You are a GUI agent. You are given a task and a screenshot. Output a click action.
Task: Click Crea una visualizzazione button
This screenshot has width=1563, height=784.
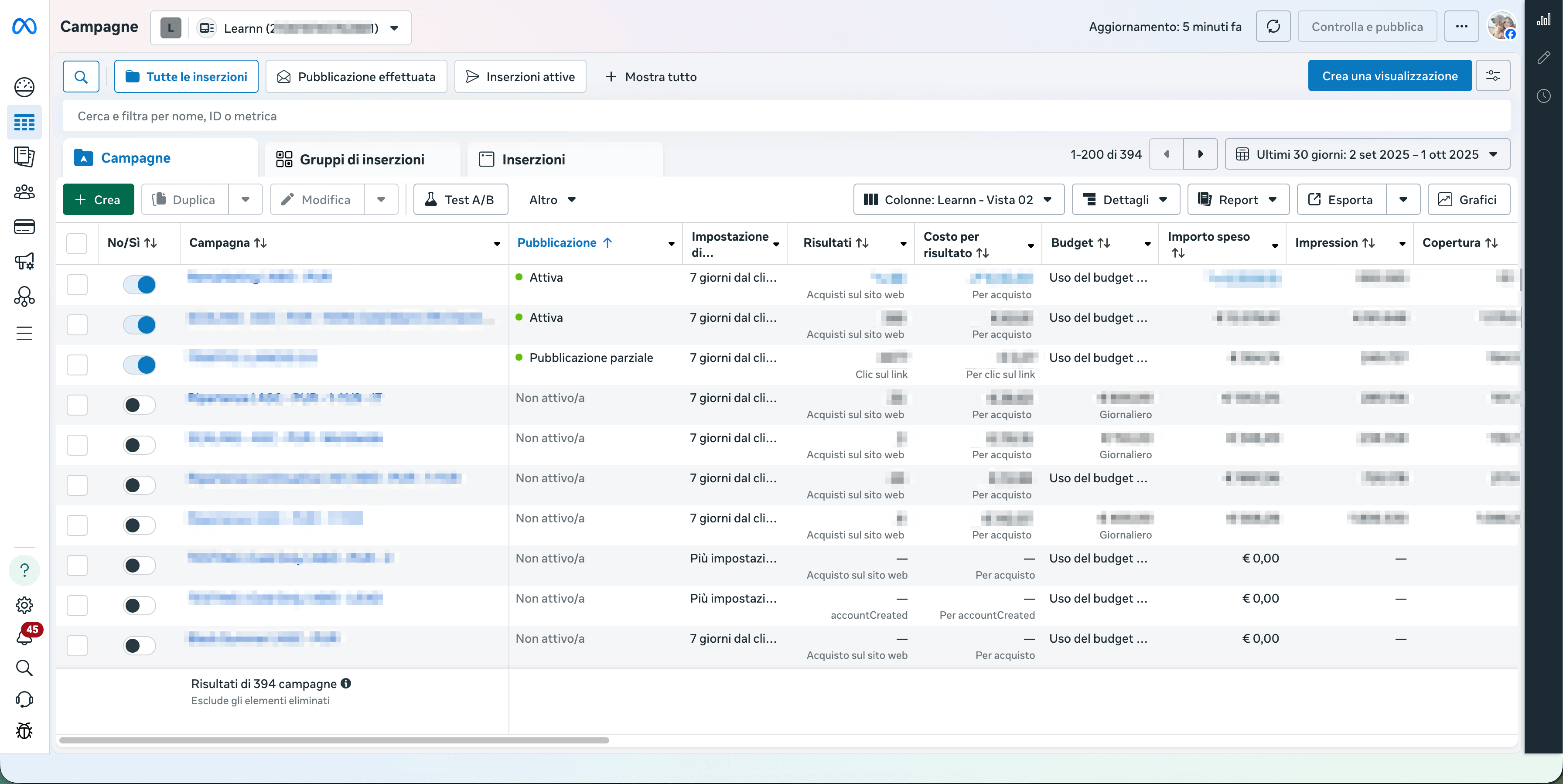click(x=1389, y=76)
